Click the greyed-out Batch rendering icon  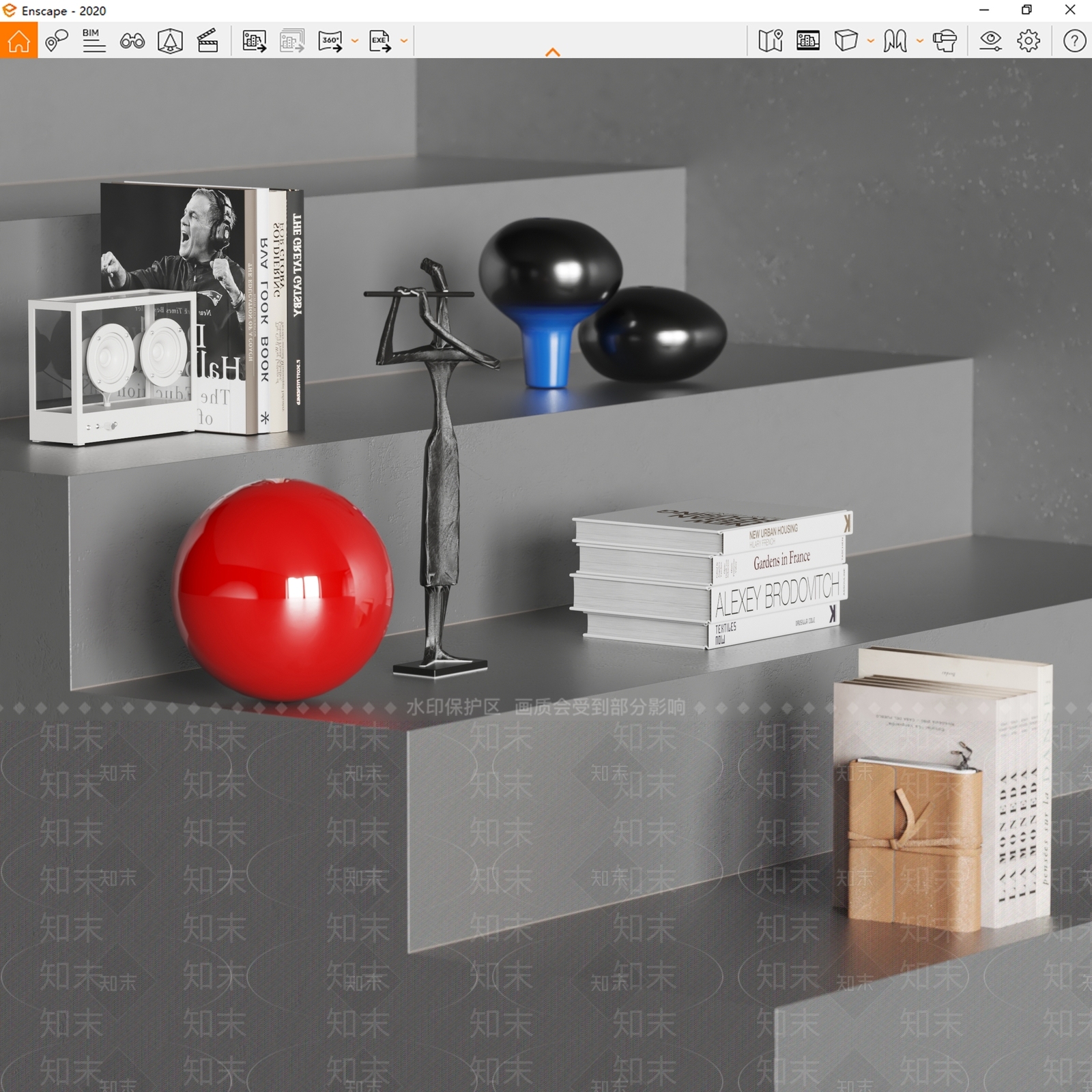(x=292, y=41)
